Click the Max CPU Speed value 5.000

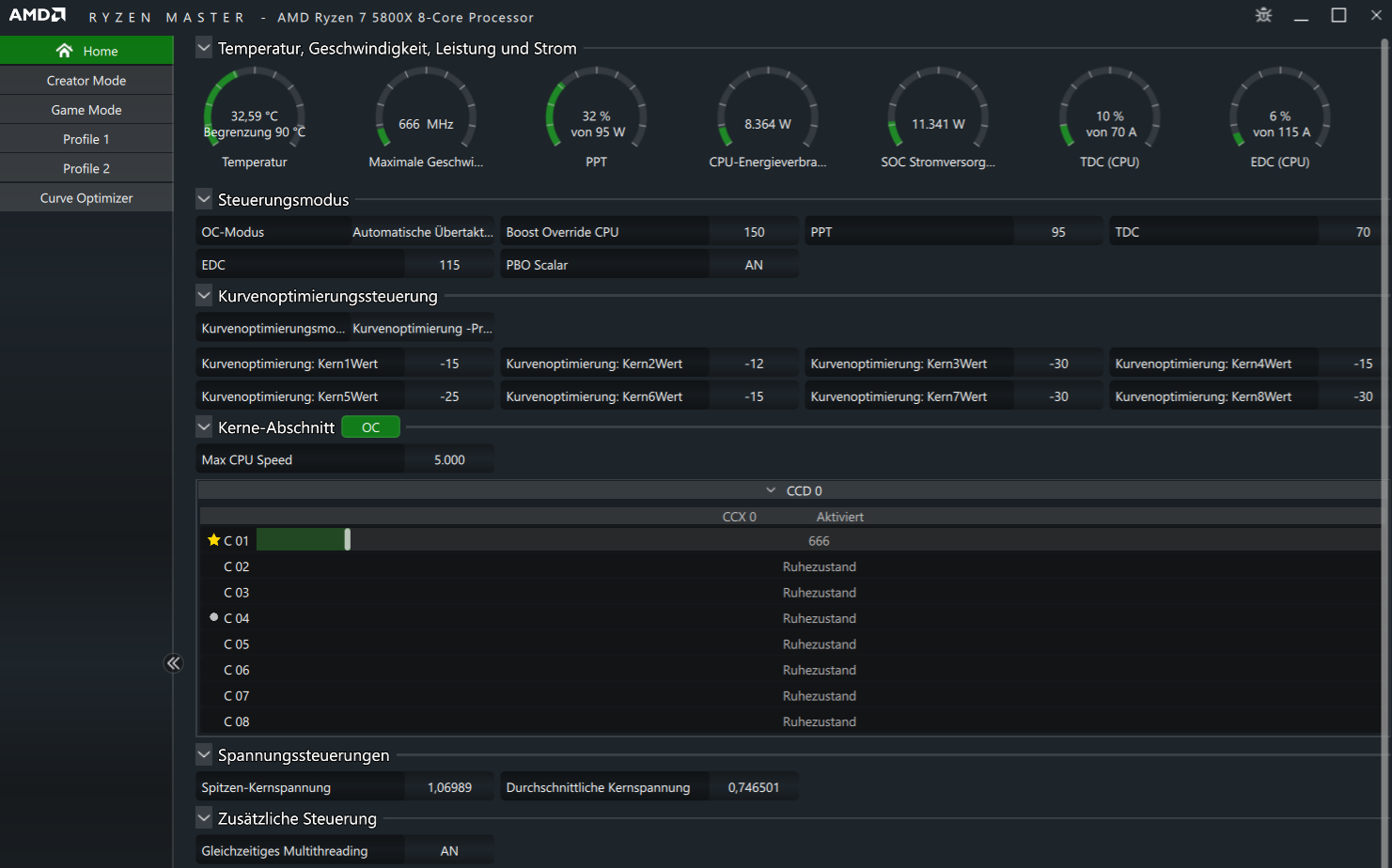(449, 459)
